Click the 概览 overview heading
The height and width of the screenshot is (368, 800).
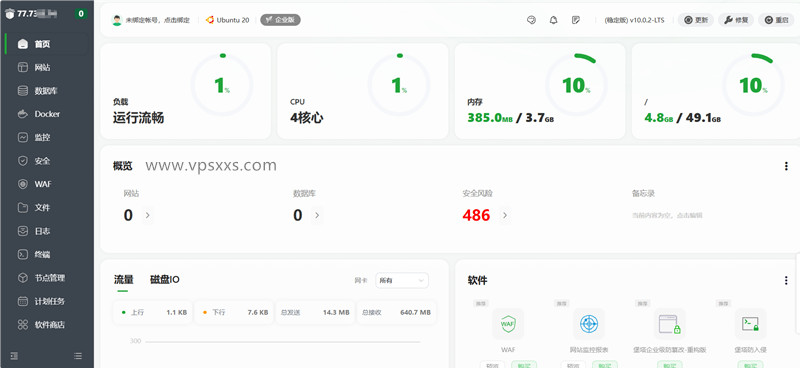click(x=122, y=166)
